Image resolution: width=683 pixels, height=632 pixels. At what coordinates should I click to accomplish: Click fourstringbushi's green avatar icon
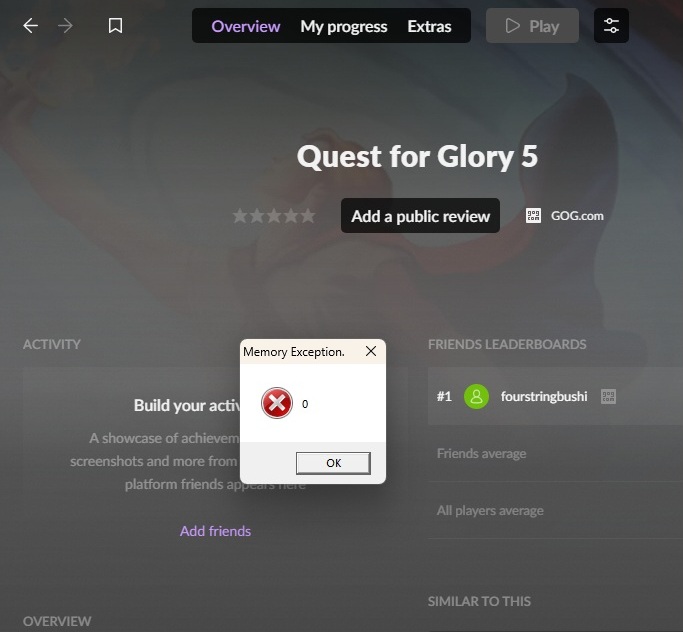coord(476,396)
